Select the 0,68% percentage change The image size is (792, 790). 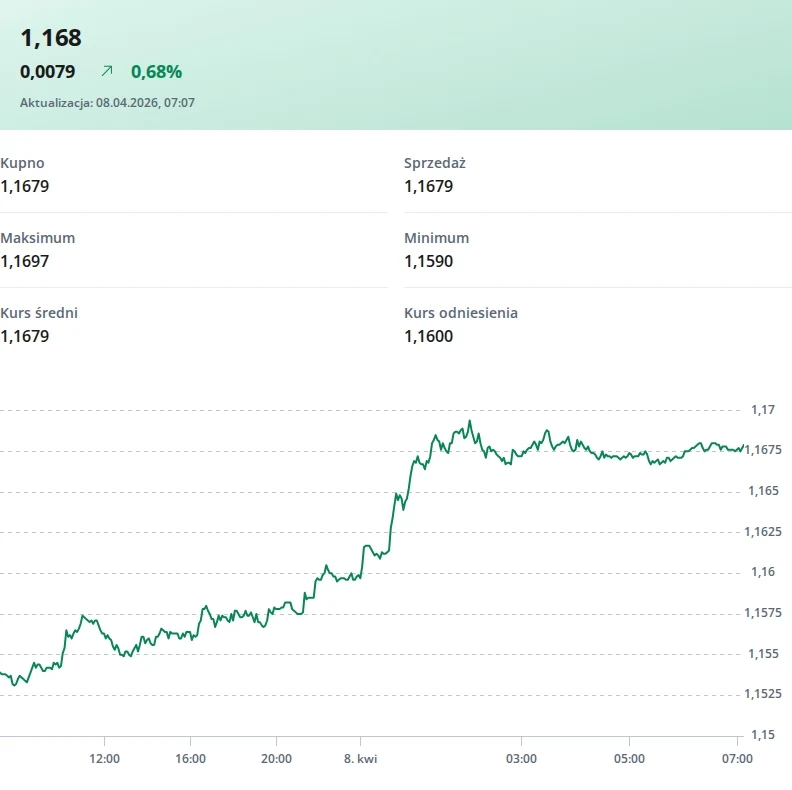pos(156,71)
